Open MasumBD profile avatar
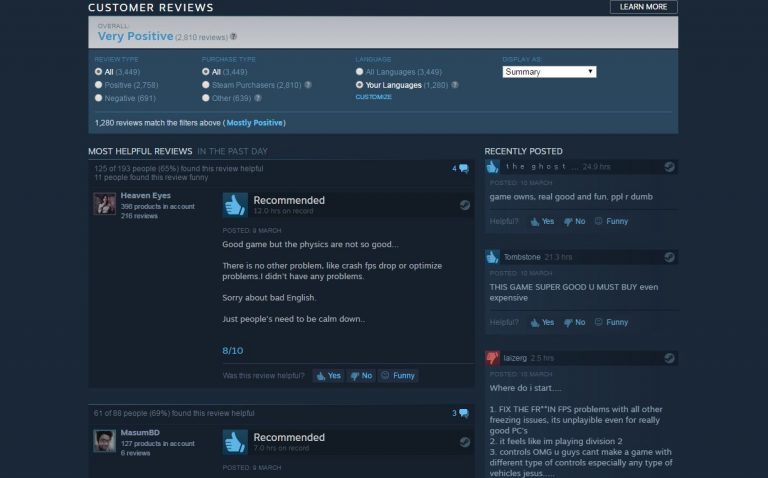The image size is (768, 478). pyautogui.click(x=105, y=441)
